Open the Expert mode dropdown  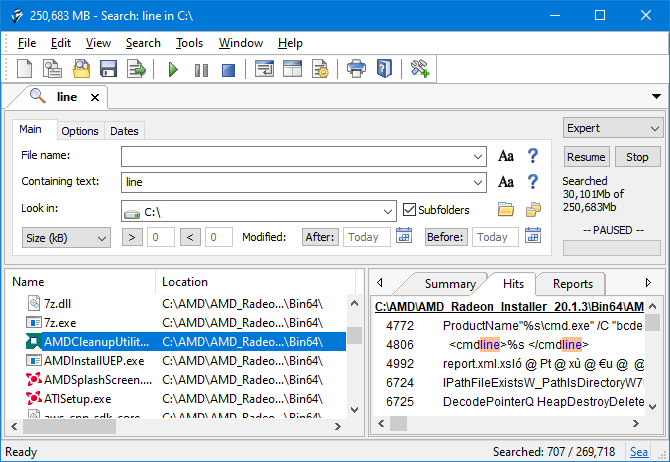612,128
